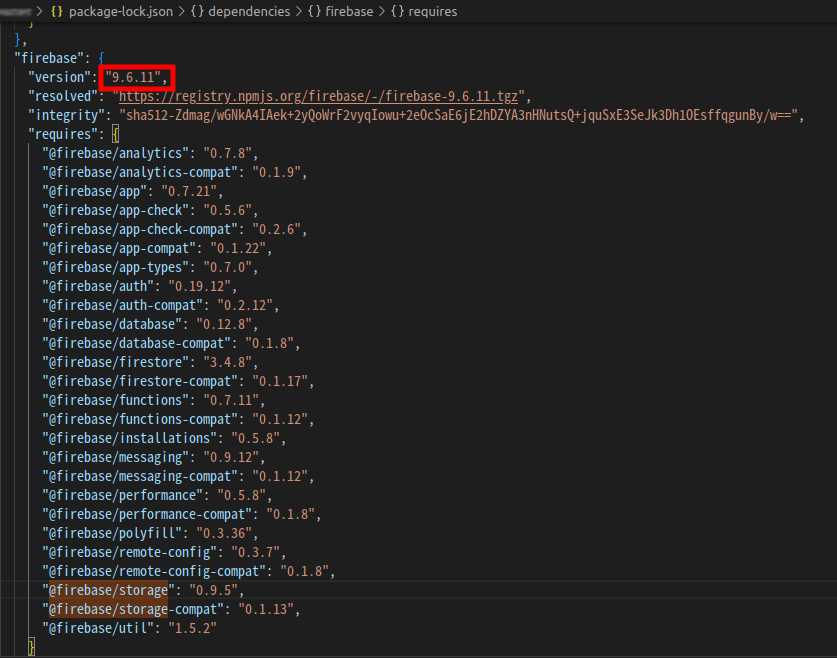837x658 pixels.
Task: Click the @firebase/functions entry
Action: (153, 401)
